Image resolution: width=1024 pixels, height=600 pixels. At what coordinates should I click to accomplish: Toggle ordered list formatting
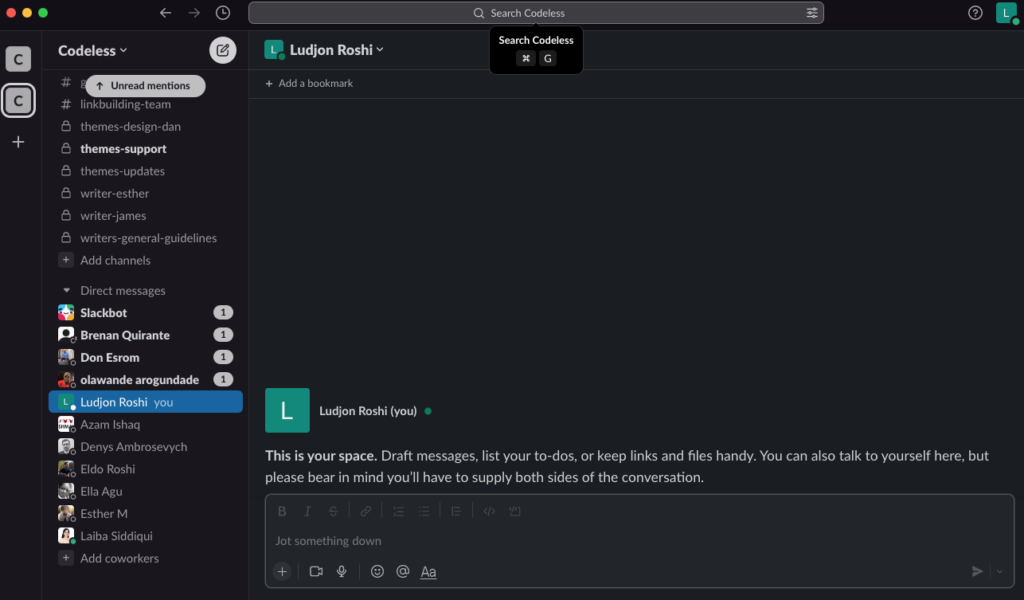coord(398,511)
